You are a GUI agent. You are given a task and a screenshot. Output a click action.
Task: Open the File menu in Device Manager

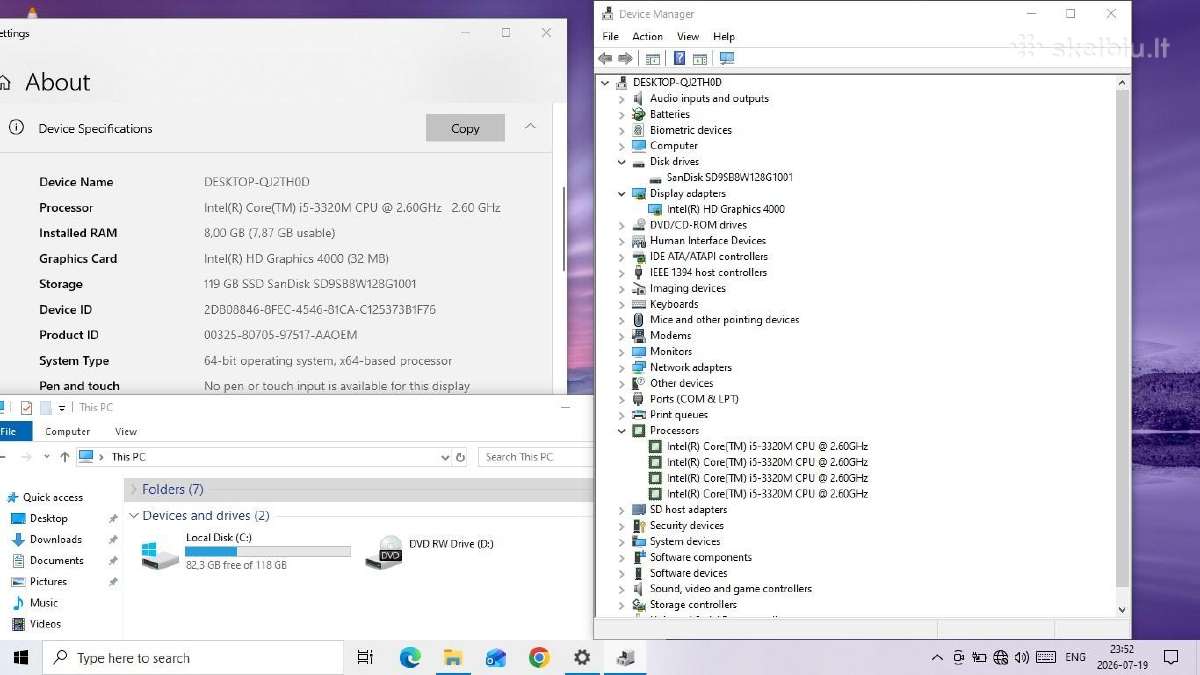[610, 36]
